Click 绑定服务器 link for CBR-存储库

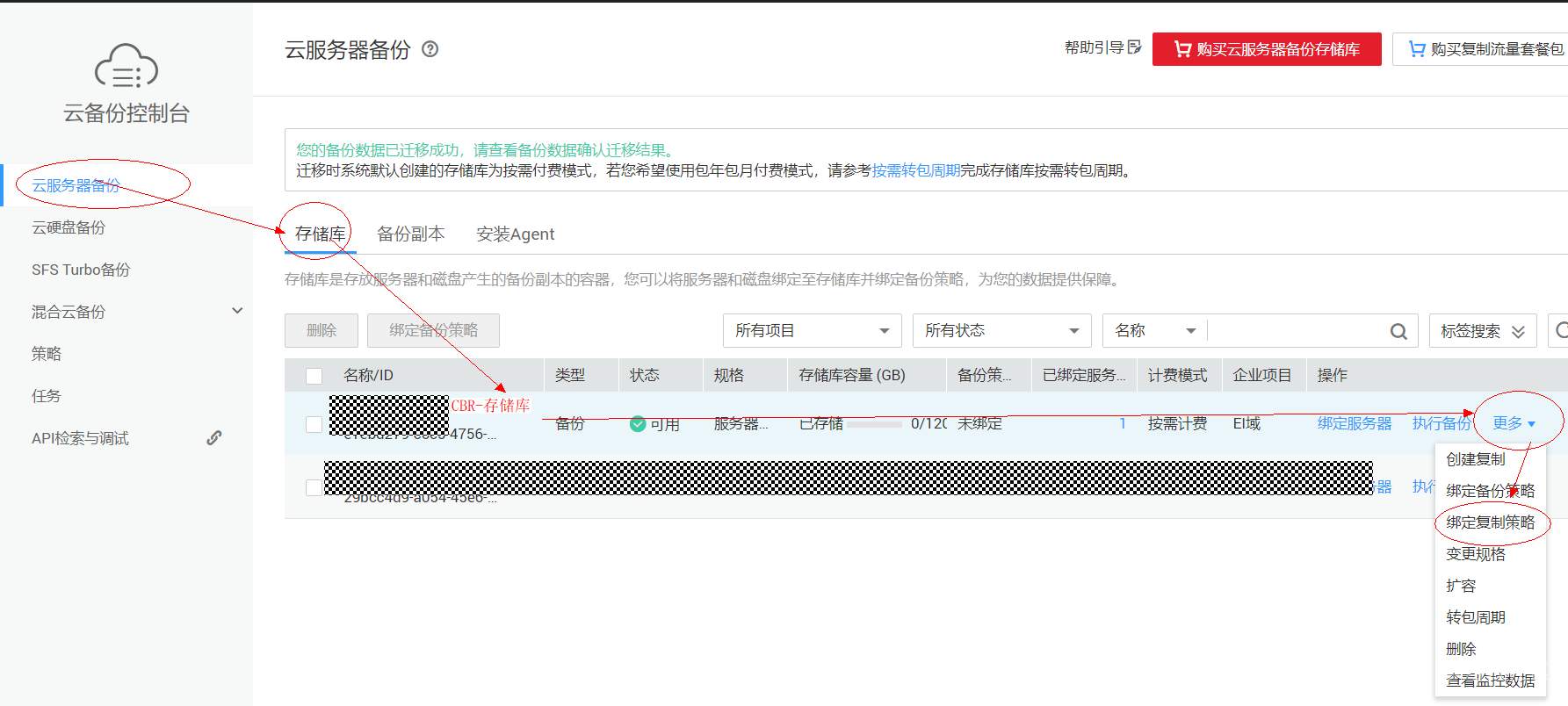click(x=1355, y=423)
